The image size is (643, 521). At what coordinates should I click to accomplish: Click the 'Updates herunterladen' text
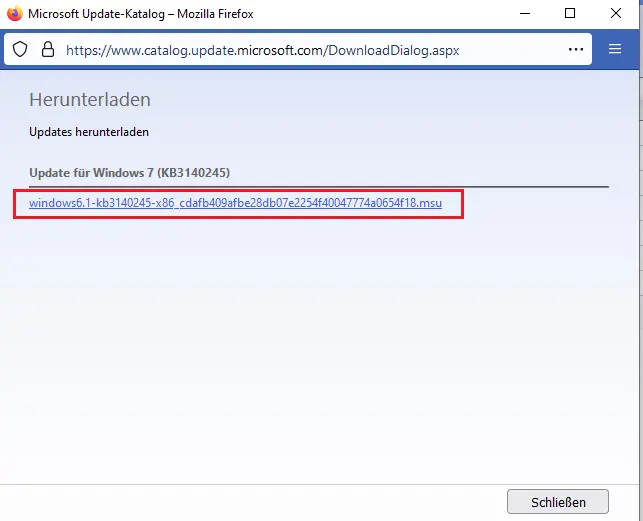89,132
